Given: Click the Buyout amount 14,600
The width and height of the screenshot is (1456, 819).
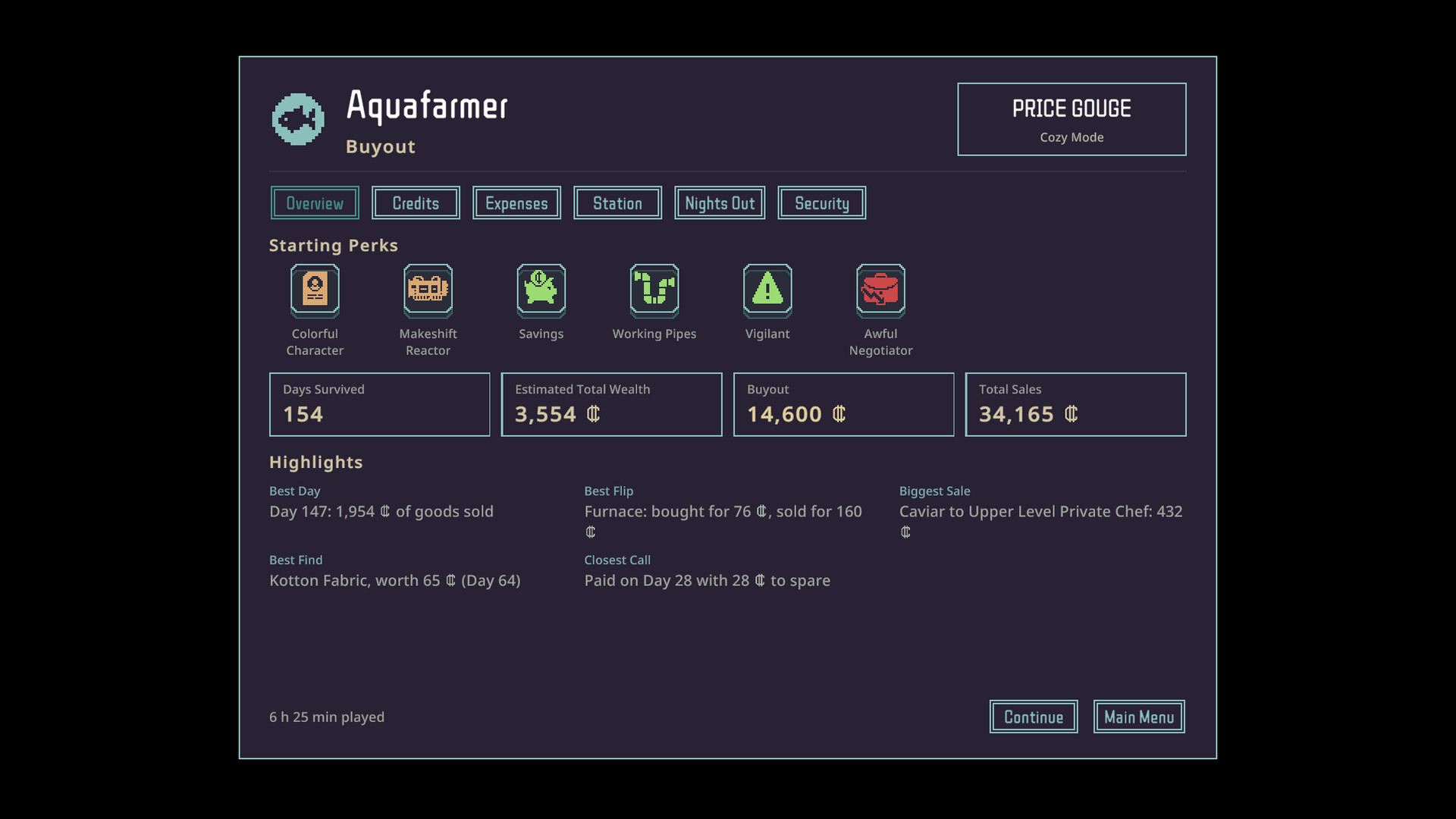Looking at the screenshot, I should pos(796,415).
